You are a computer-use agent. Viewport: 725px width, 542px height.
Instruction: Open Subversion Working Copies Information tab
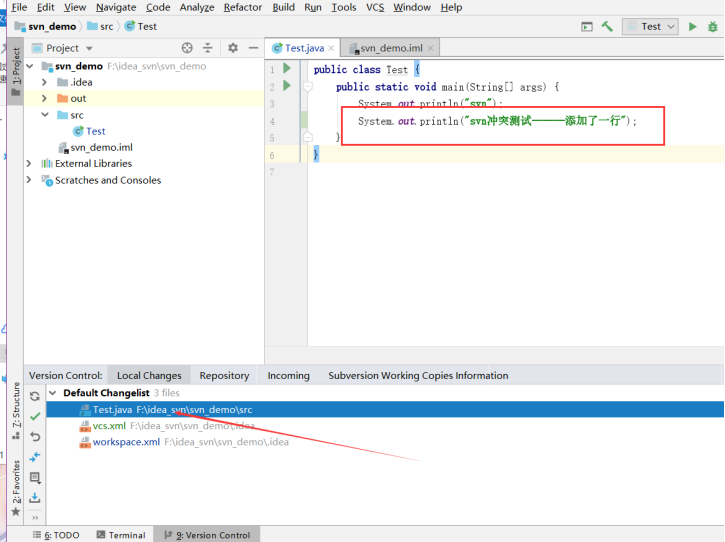(418, 376)
